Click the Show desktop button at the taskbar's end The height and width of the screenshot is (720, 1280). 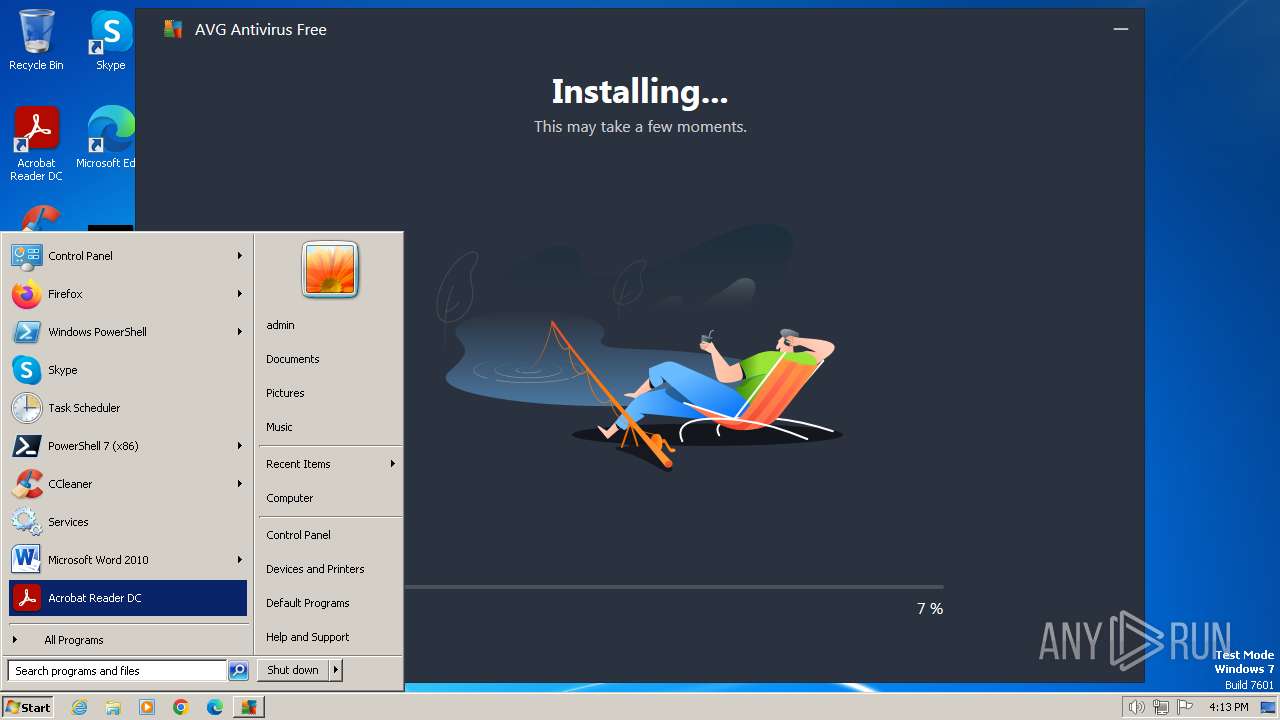pos(1269,707)
